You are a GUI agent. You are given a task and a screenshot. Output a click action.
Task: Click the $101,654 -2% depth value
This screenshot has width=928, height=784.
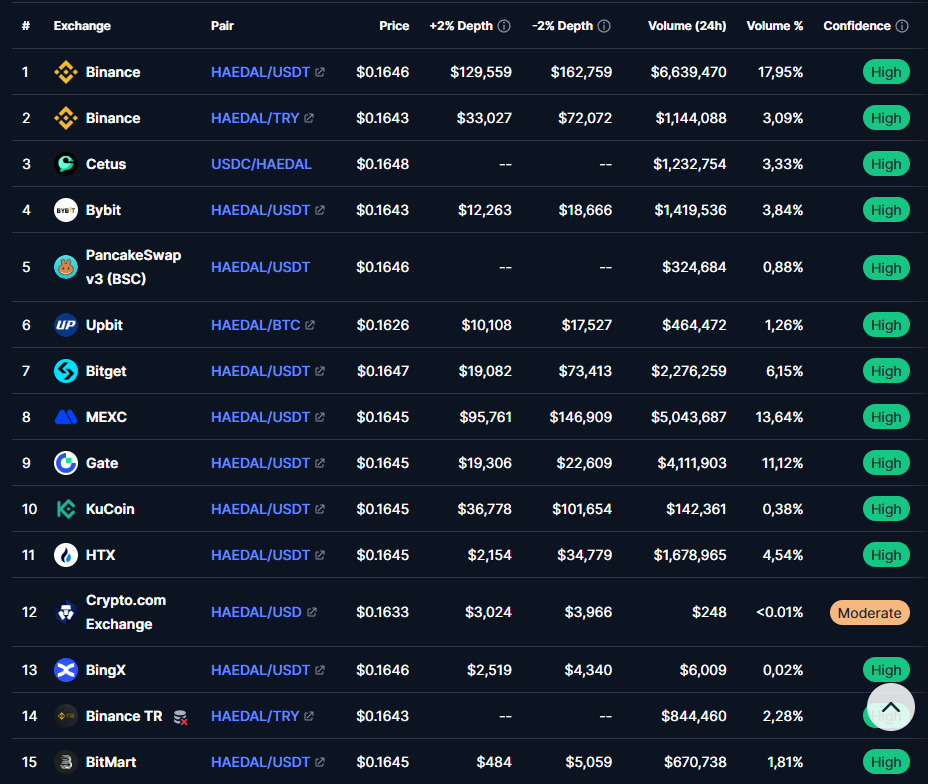[582, 509]
